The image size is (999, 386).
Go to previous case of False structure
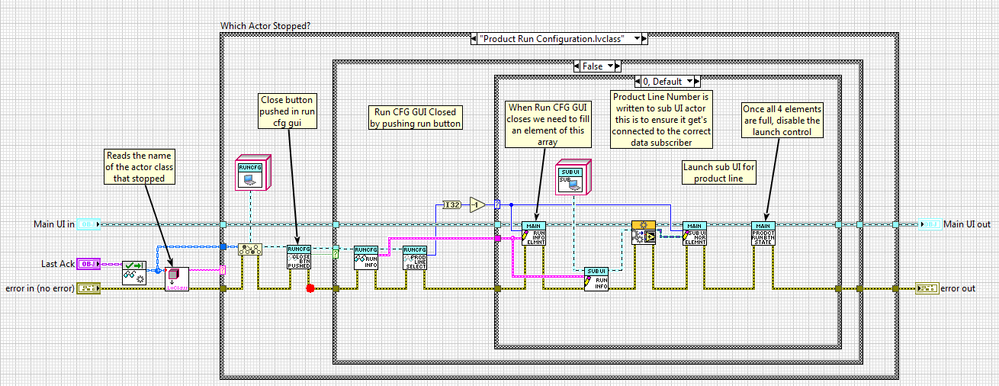[576, 66]
